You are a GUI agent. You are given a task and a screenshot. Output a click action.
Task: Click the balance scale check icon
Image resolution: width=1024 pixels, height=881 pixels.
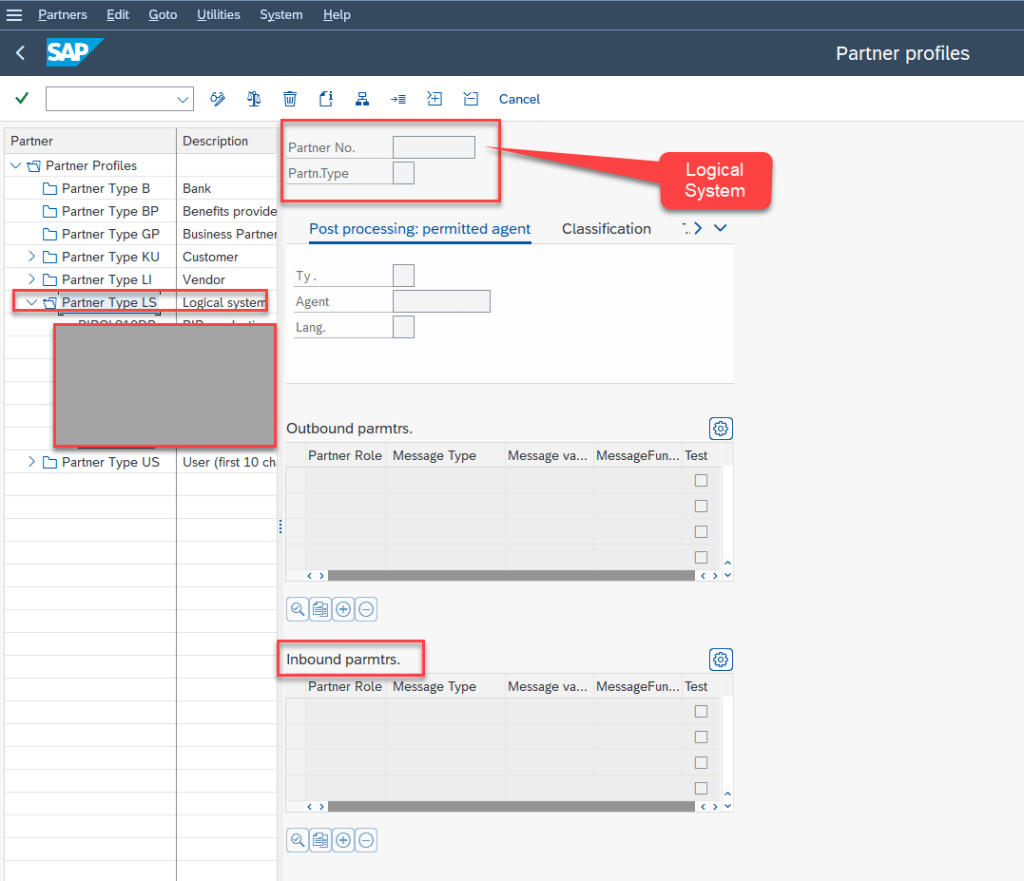coord(254,98)
